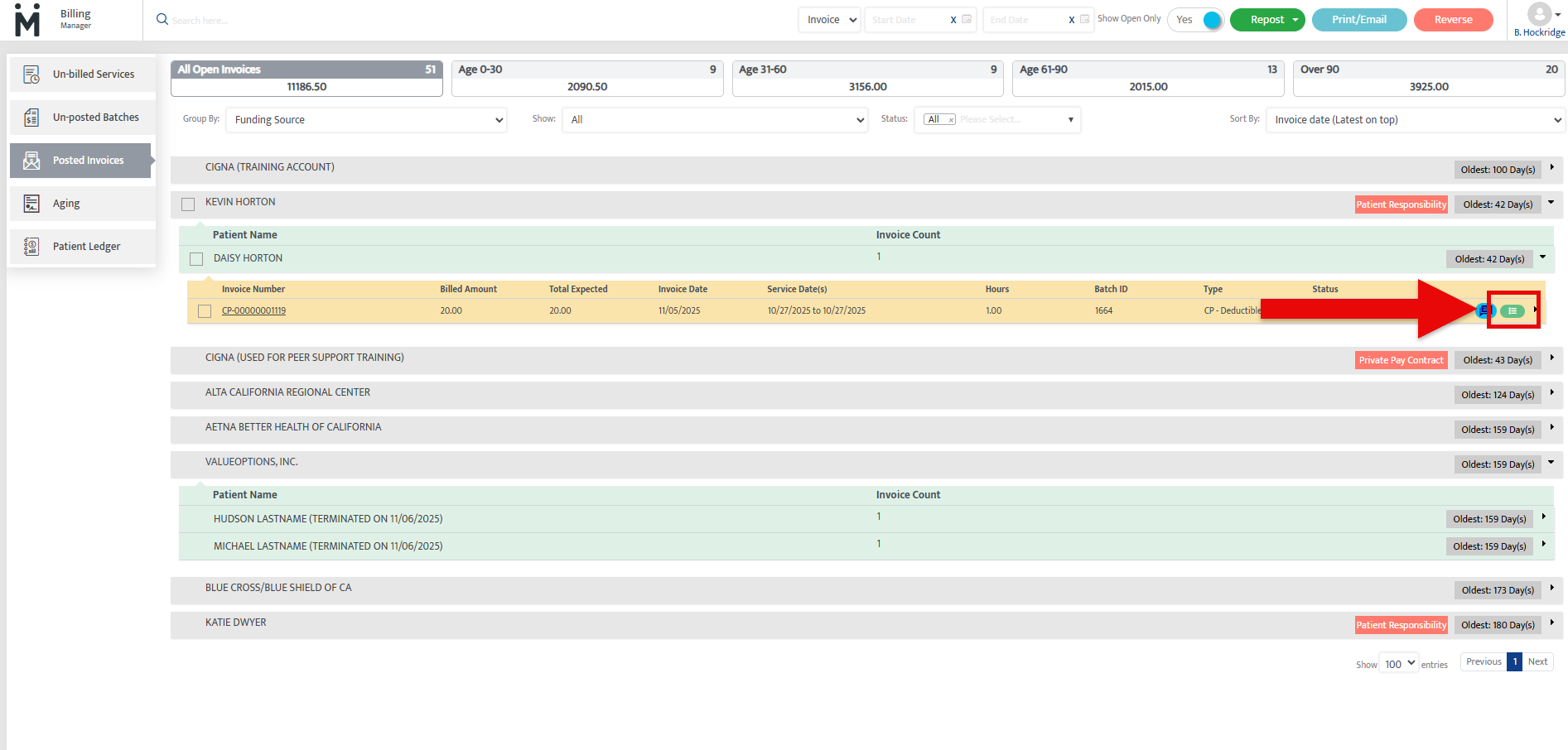
Task: Open the End Date calendar picker
Action: tap(1085, 19)
